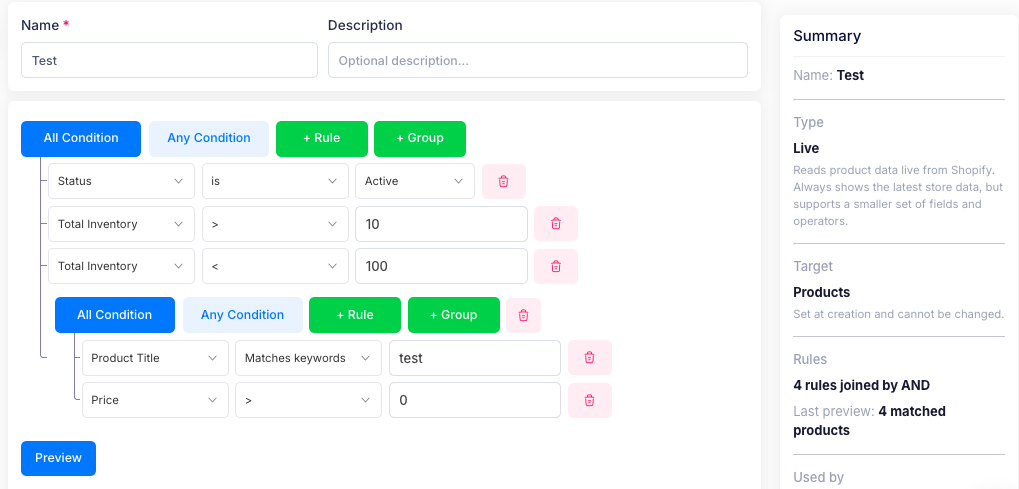Delete the Total Inventory < 100 rule

coord(556,266)
